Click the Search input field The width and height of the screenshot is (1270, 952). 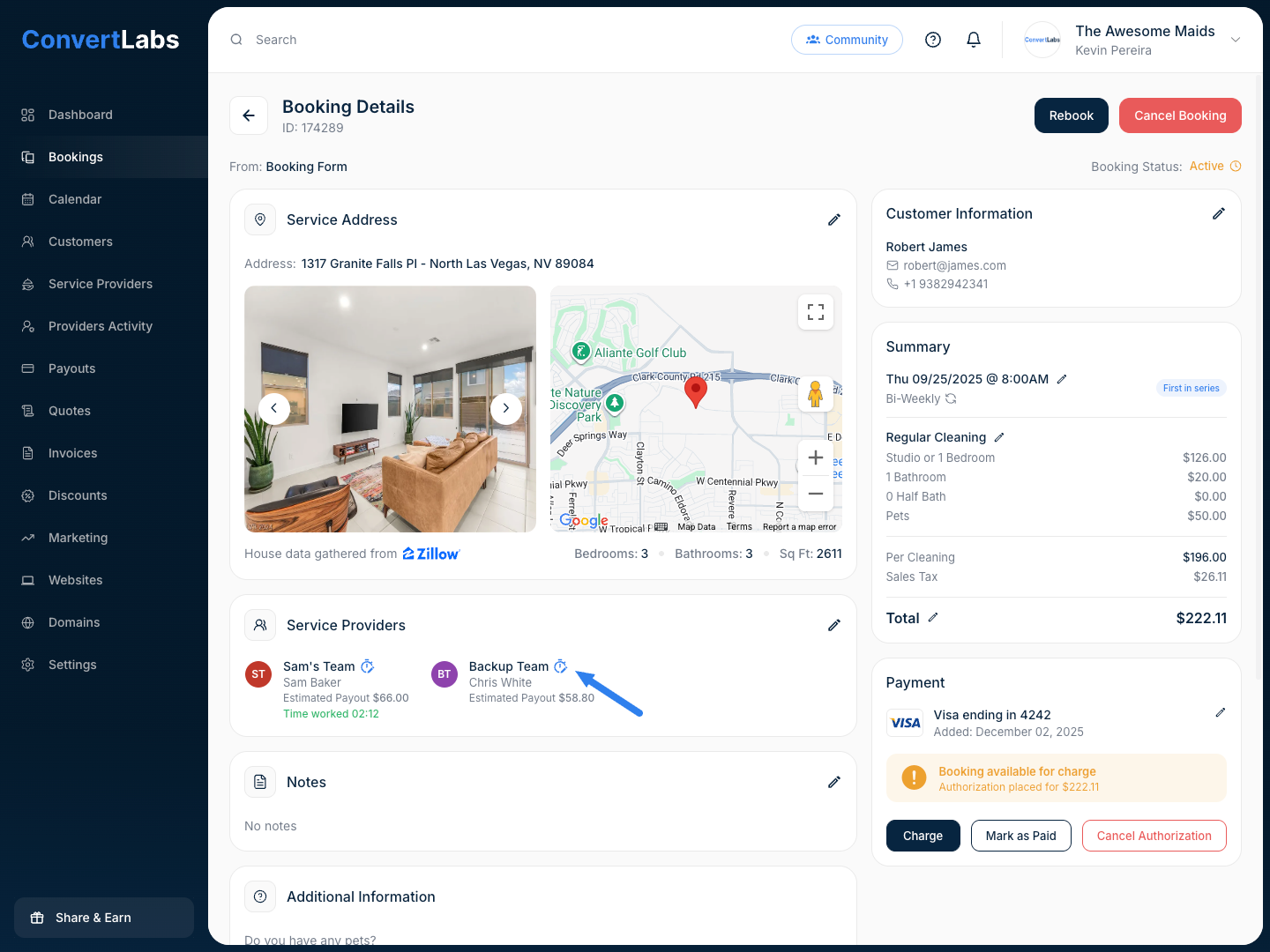point(503,40)
